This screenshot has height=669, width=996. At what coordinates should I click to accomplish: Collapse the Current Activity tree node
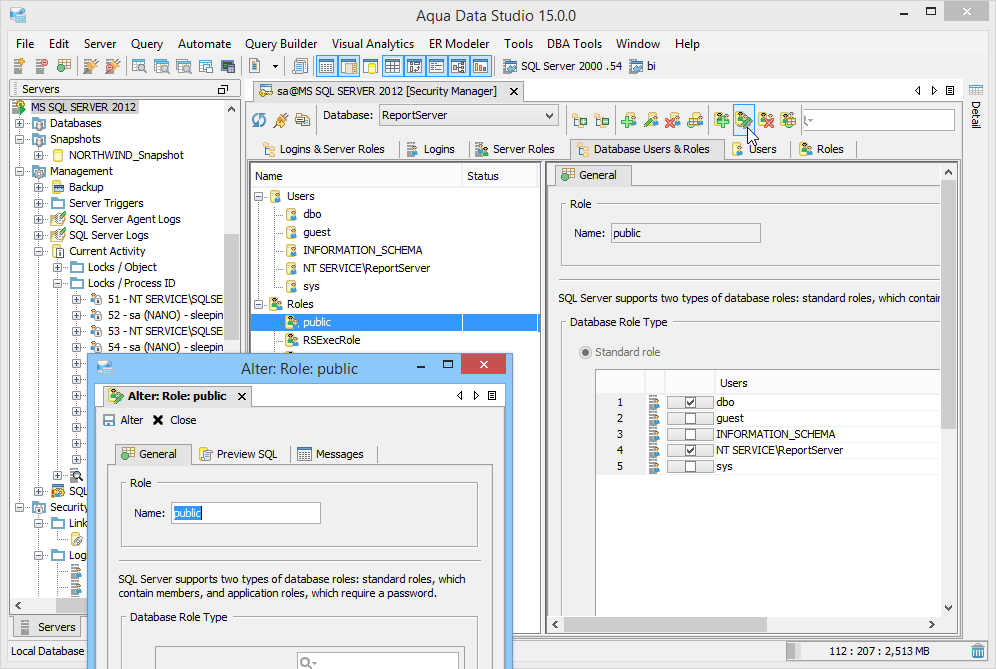click(x=39, y=252)
